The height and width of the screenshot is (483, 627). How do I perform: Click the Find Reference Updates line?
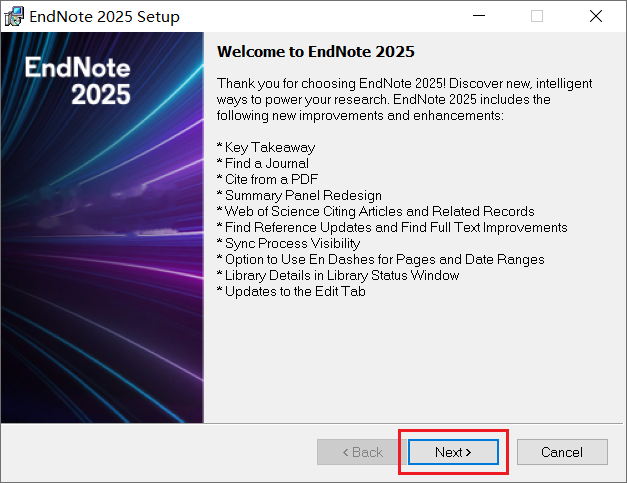click(392, 227)
